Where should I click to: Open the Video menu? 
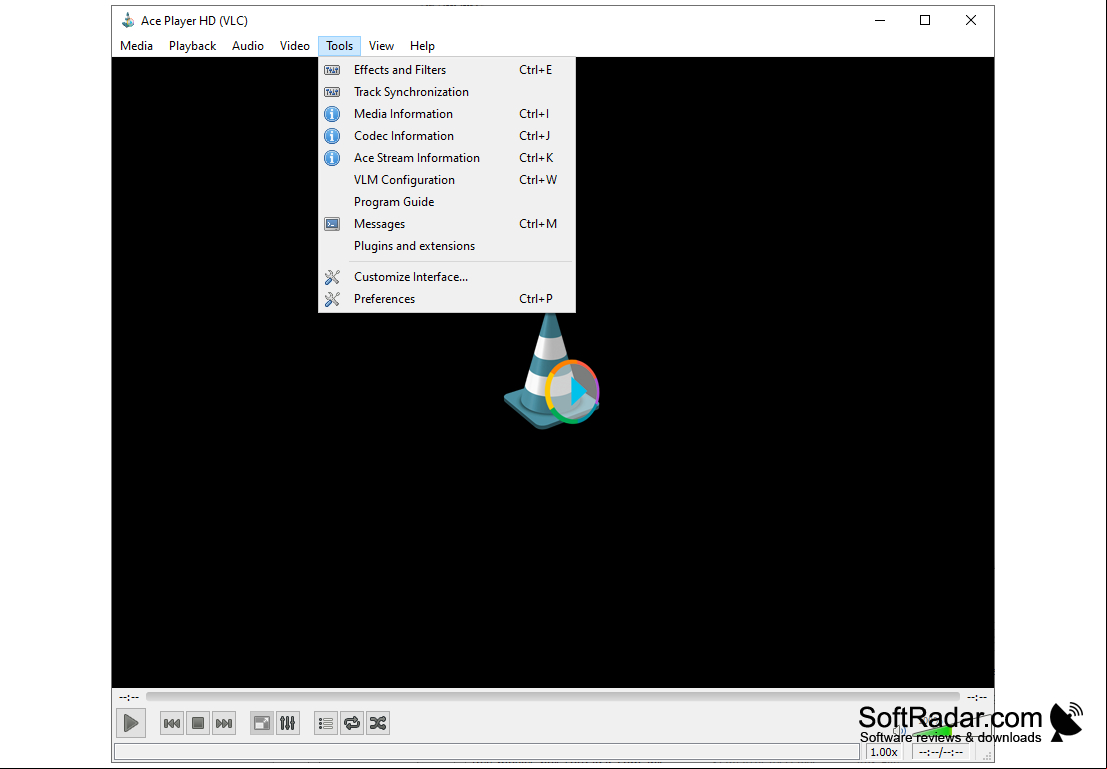(294, 46)
